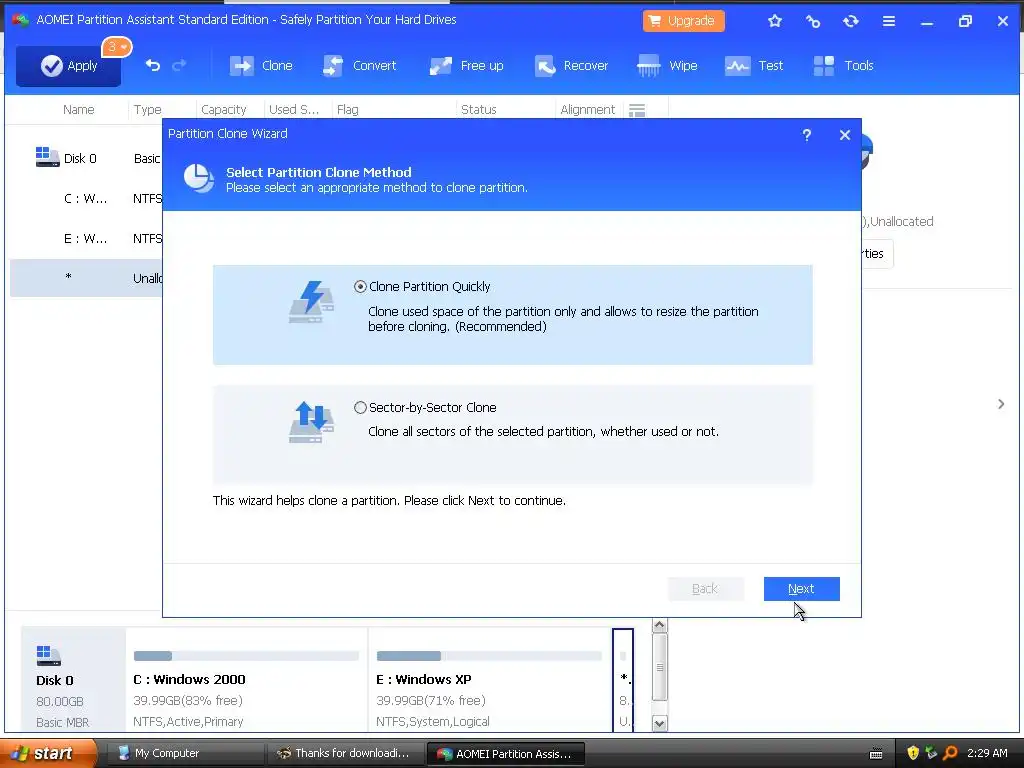The height and width of the screenshot is (768, 1024).
Task: Open help in Partition Clone Wizard
Action: [807, 135]
